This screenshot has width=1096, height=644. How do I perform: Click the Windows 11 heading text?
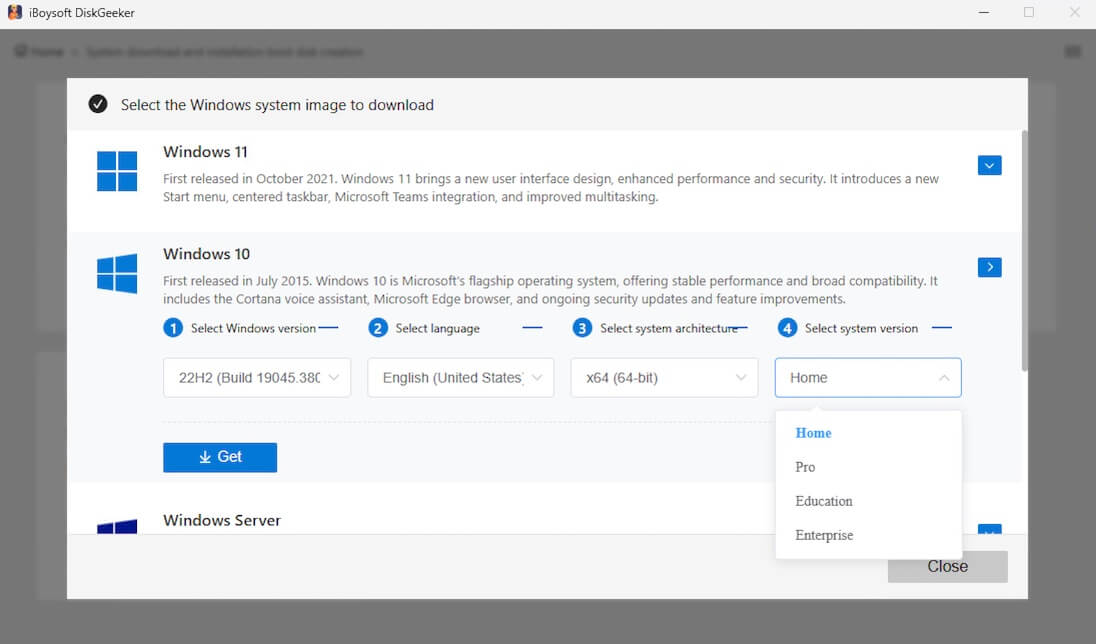tap(206, 152)
